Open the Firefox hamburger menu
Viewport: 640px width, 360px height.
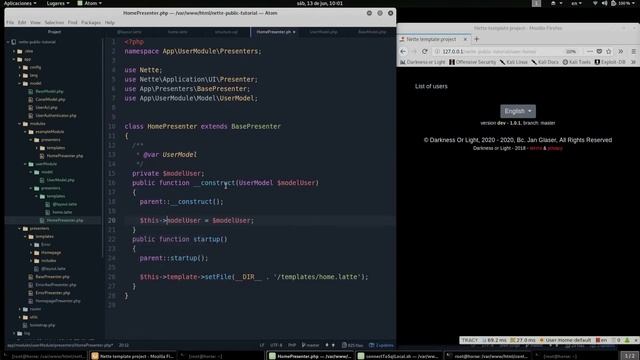click(633, 51)
